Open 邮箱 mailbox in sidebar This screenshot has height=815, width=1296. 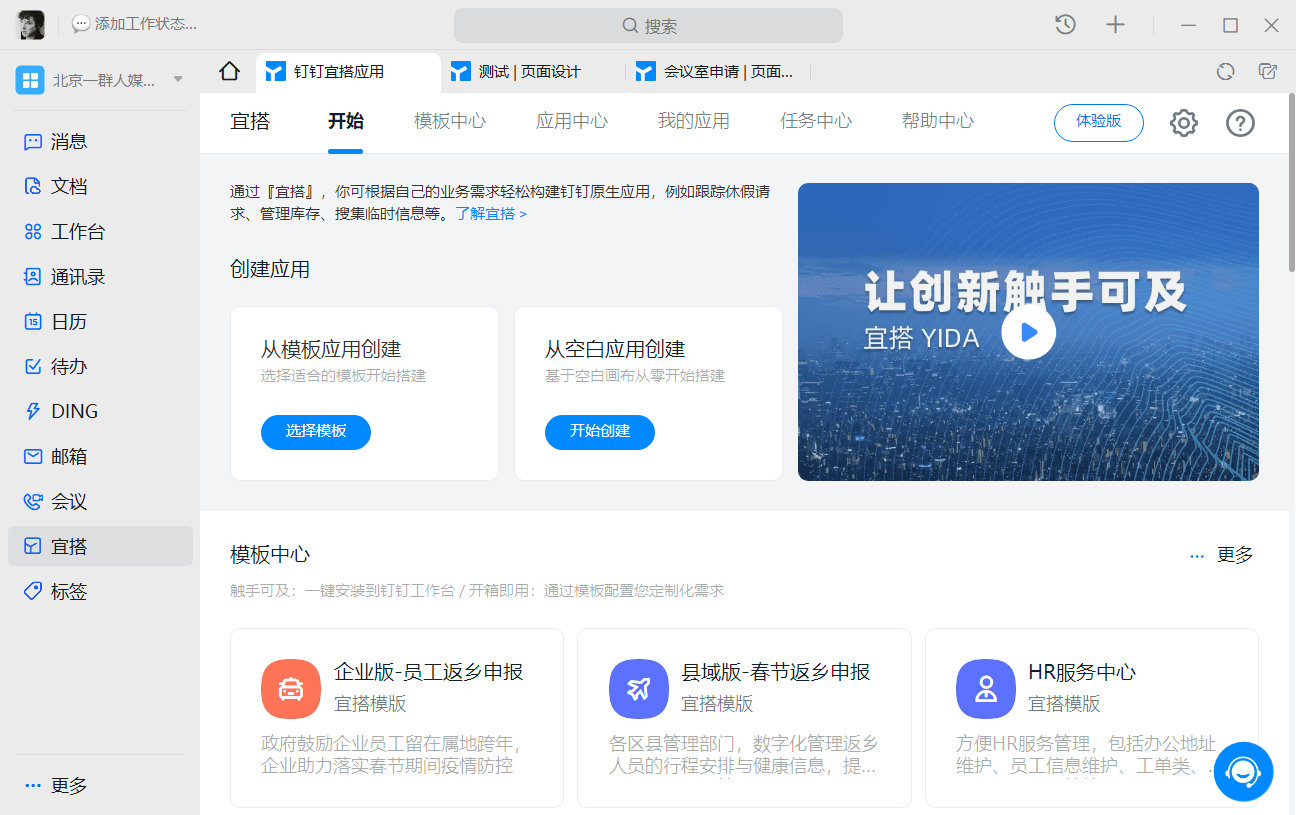click(100, 456)
